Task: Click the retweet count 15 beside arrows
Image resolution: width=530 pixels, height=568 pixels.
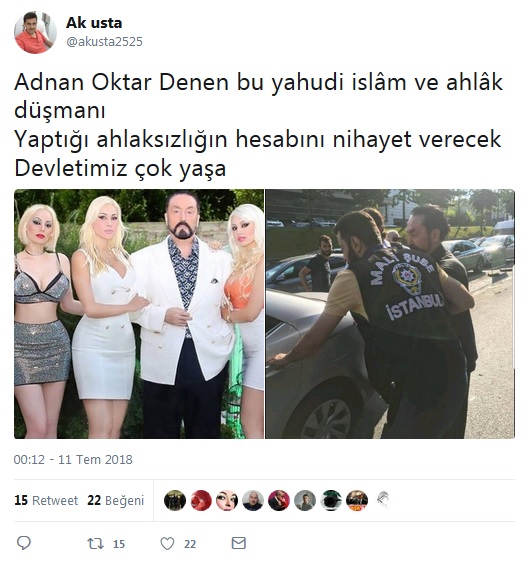Action: (119, 544)
